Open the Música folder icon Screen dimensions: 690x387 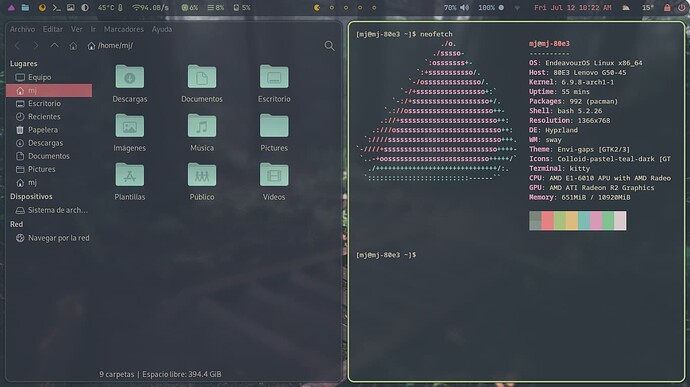pyautogui.click(x=202, y=126)
